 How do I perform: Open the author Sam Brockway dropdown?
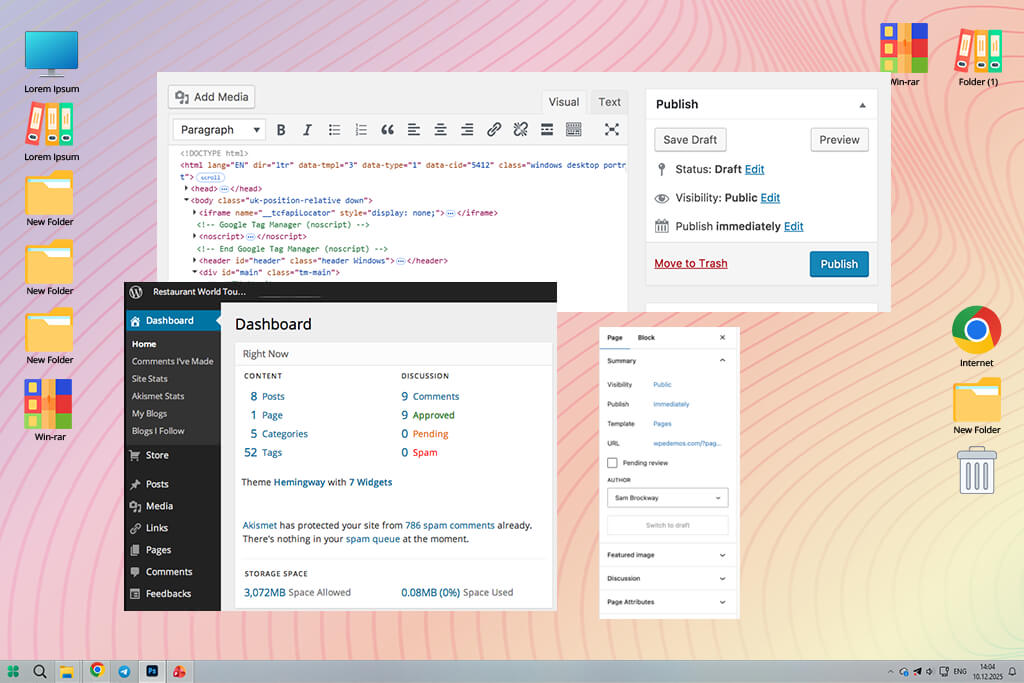667,498
